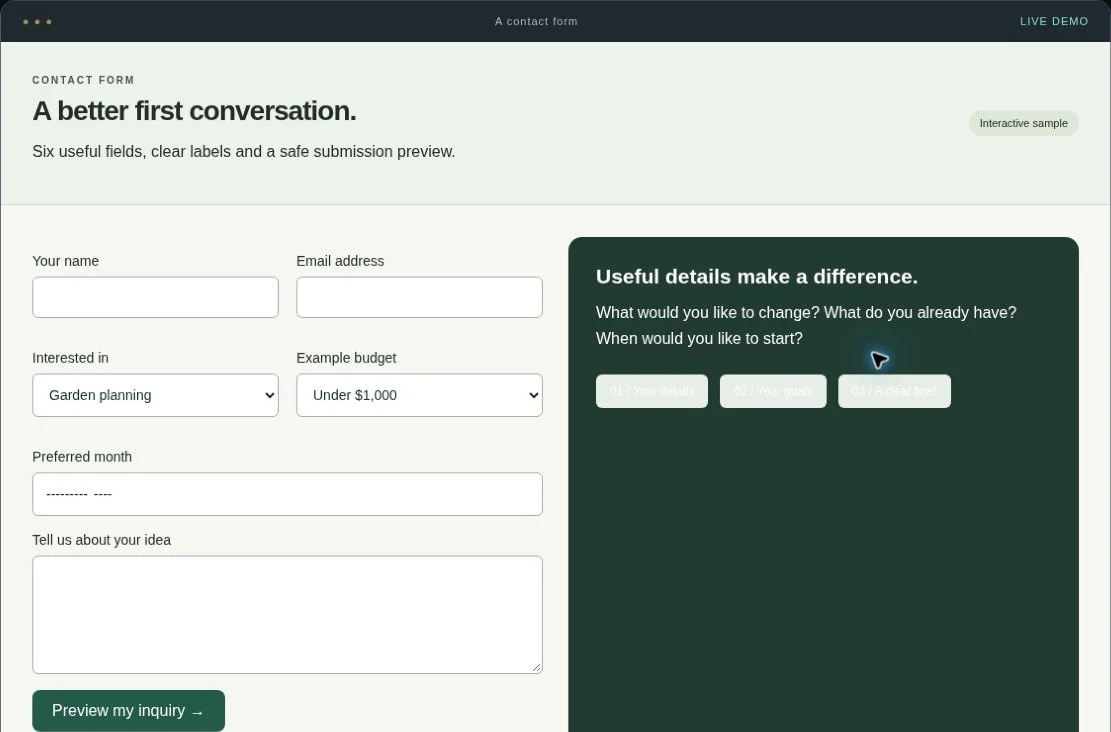Click the Email address label
The image size is (1111, 732).
(x=340, y=261)
